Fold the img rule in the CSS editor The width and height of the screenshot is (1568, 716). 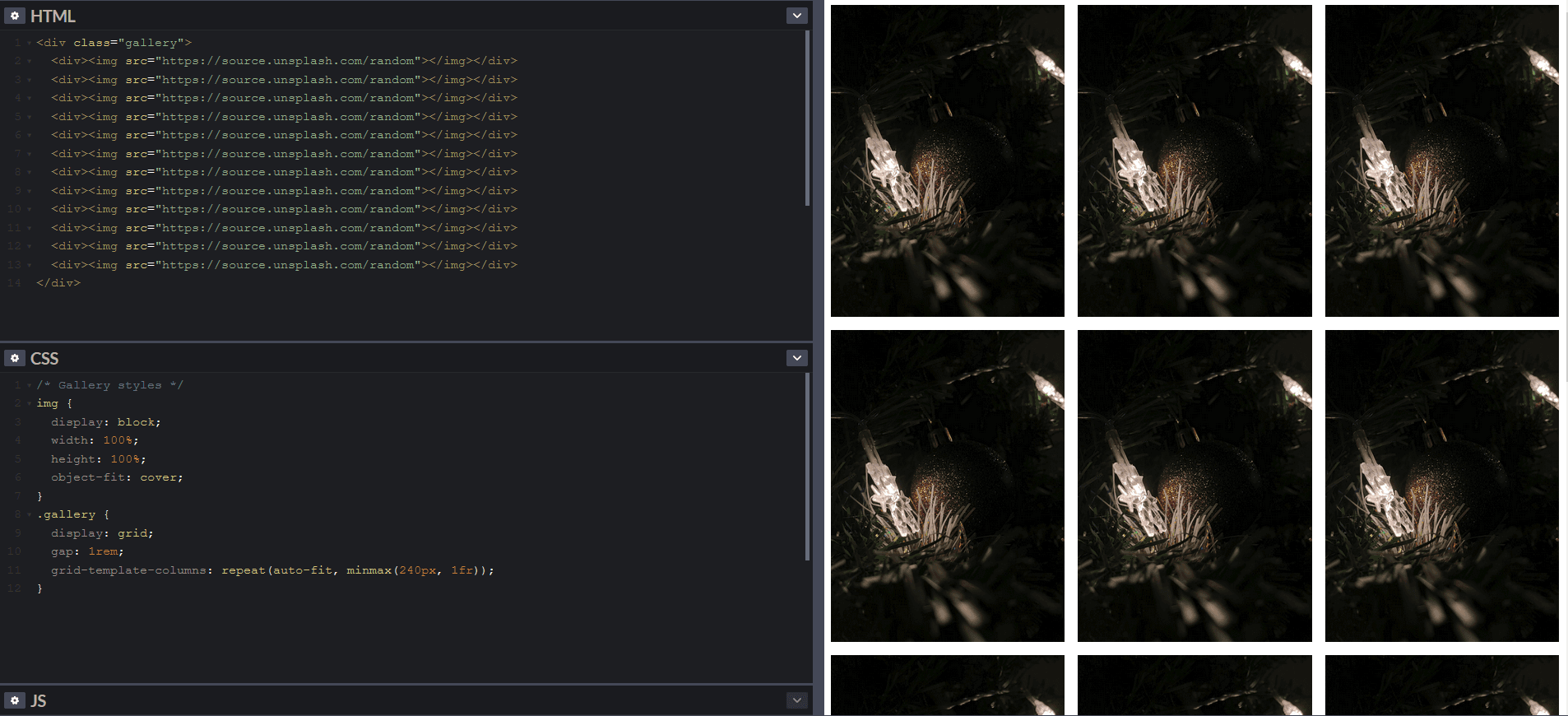pos(30,403)
